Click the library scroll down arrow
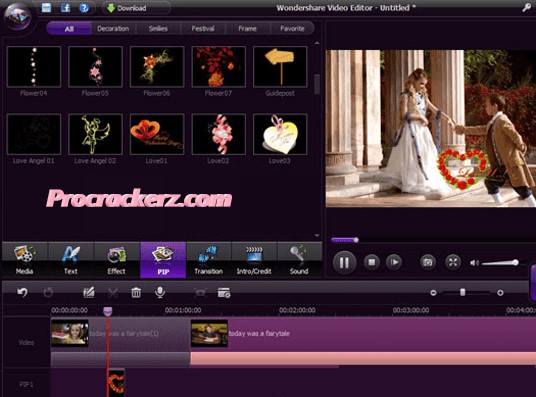The image size is (536, 397). click(x=317, y=235)
